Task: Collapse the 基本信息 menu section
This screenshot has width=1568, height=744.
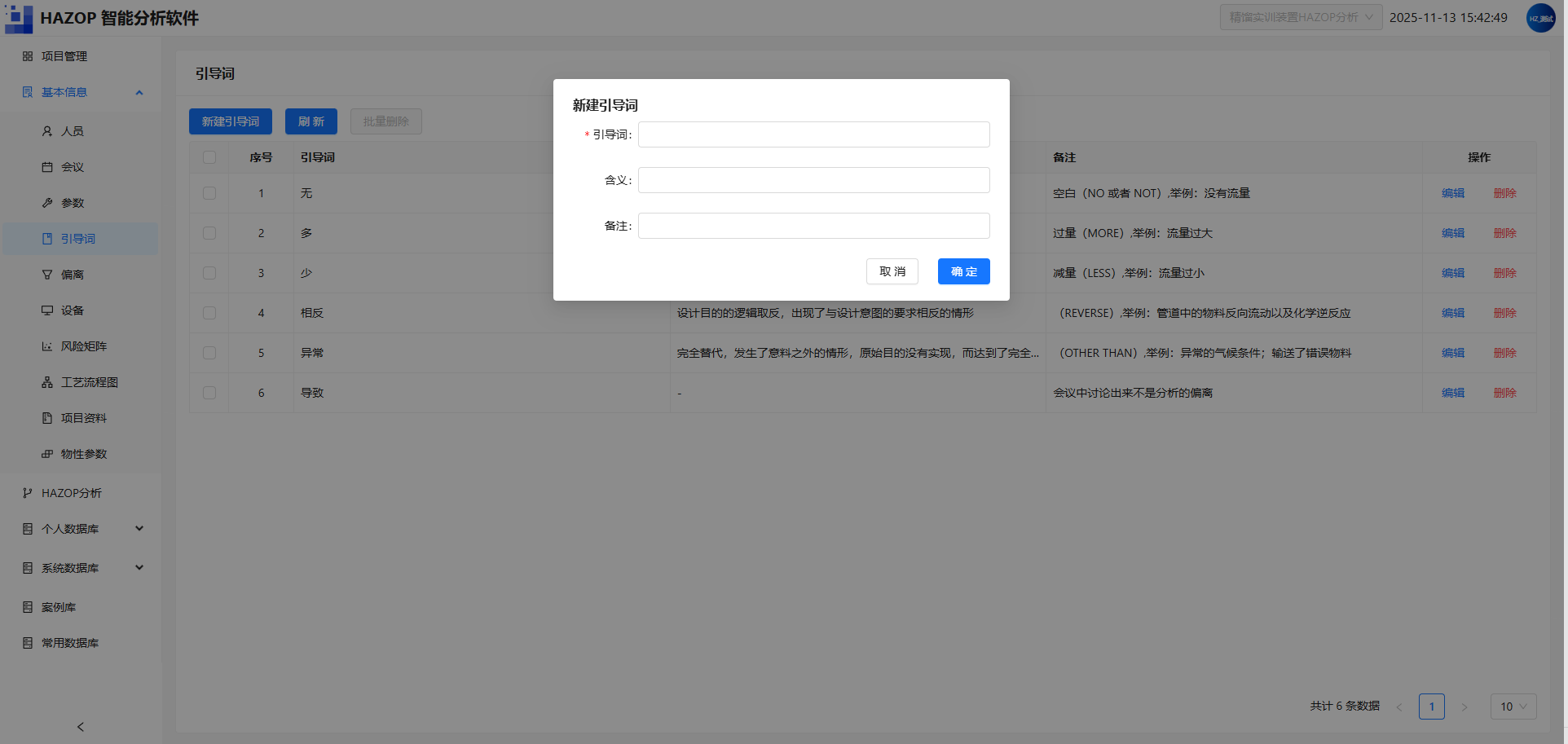Action: (x=139, y=92)
